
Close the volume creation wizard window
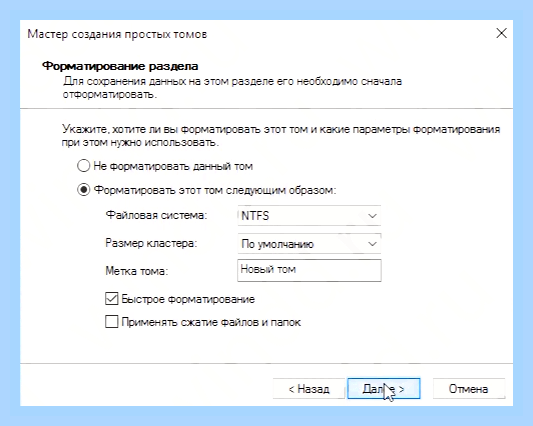[501, 33]
